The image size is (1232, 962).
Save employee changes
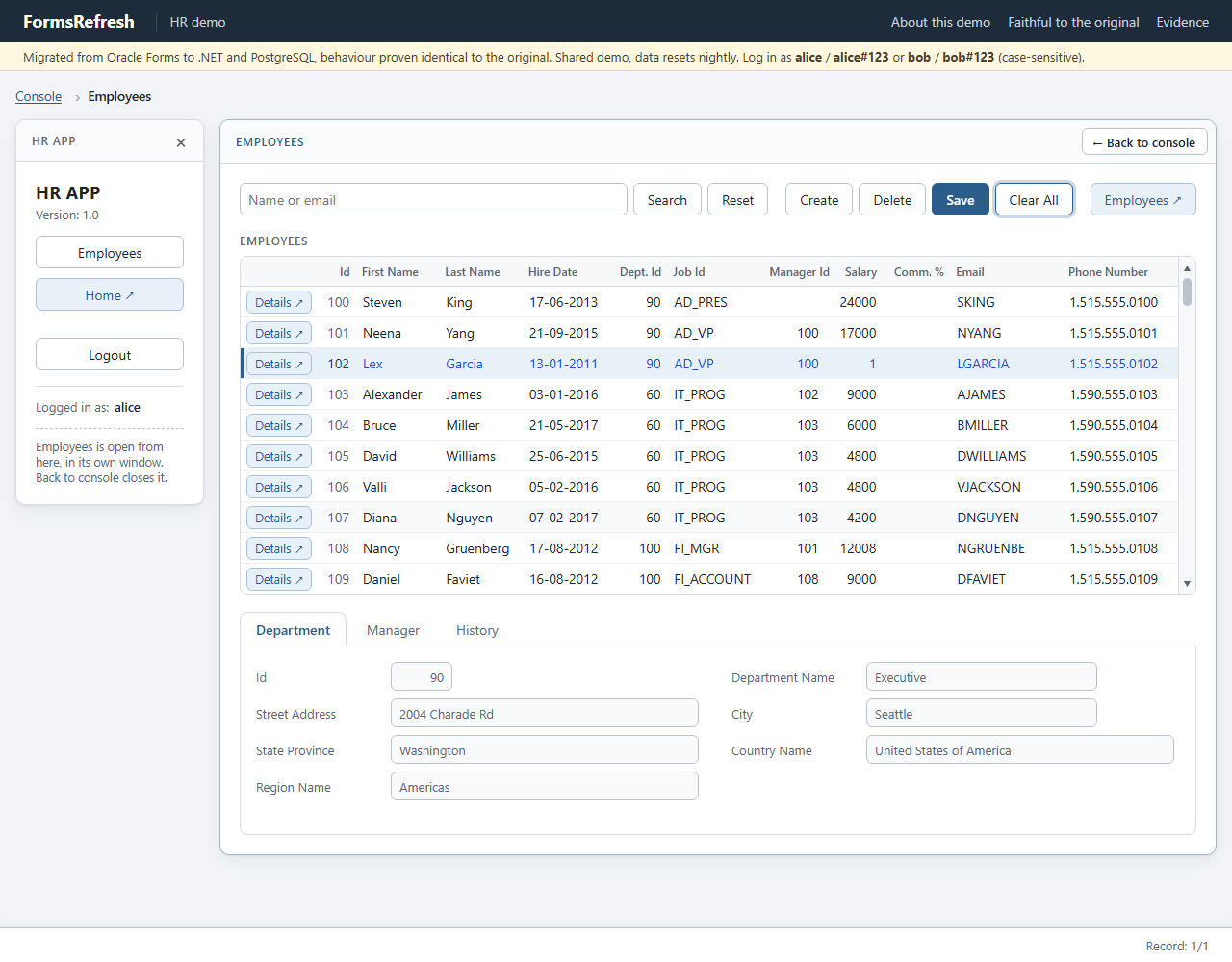[x=961, y=200]
